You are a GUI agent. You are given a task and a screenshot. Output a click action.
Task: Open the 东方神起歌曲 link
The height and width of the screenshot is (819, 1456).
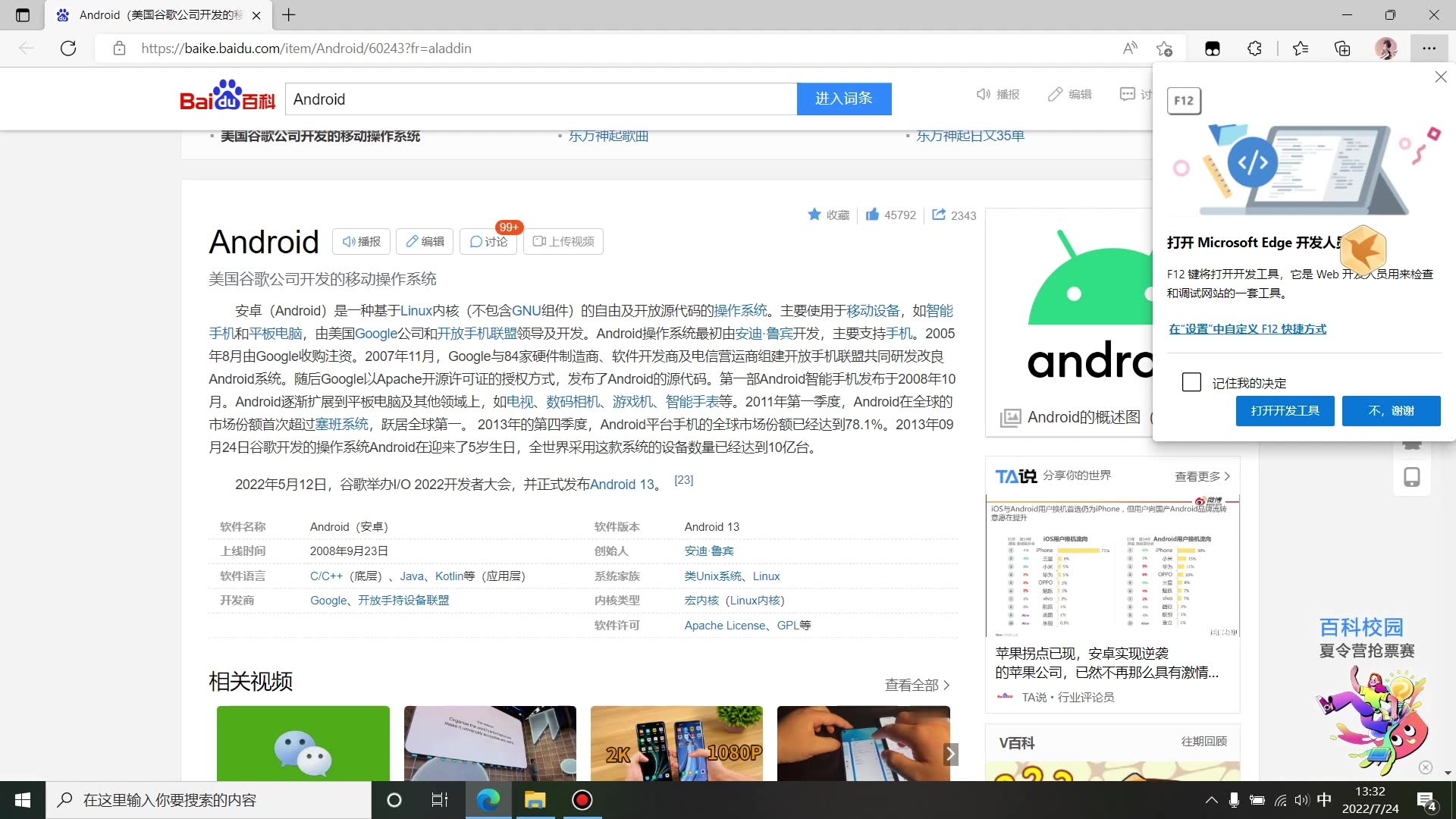tap(608, 136)
